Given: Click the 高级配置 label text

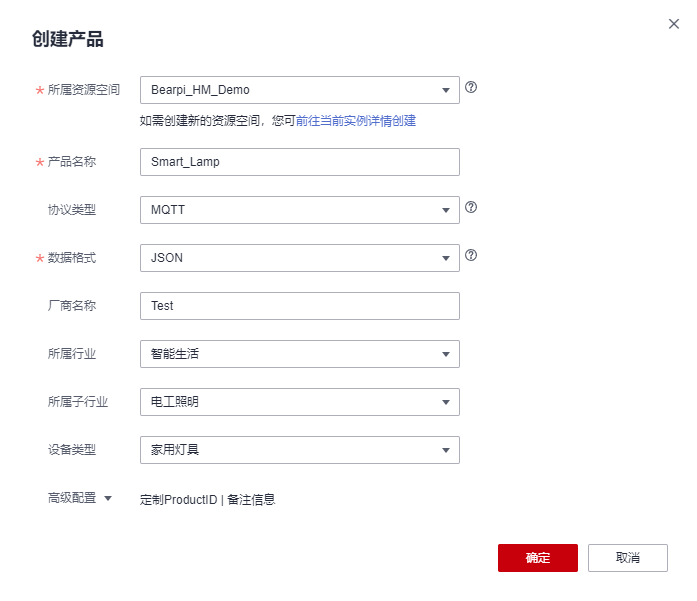Looking at the screenshot, I should point(72,497).
